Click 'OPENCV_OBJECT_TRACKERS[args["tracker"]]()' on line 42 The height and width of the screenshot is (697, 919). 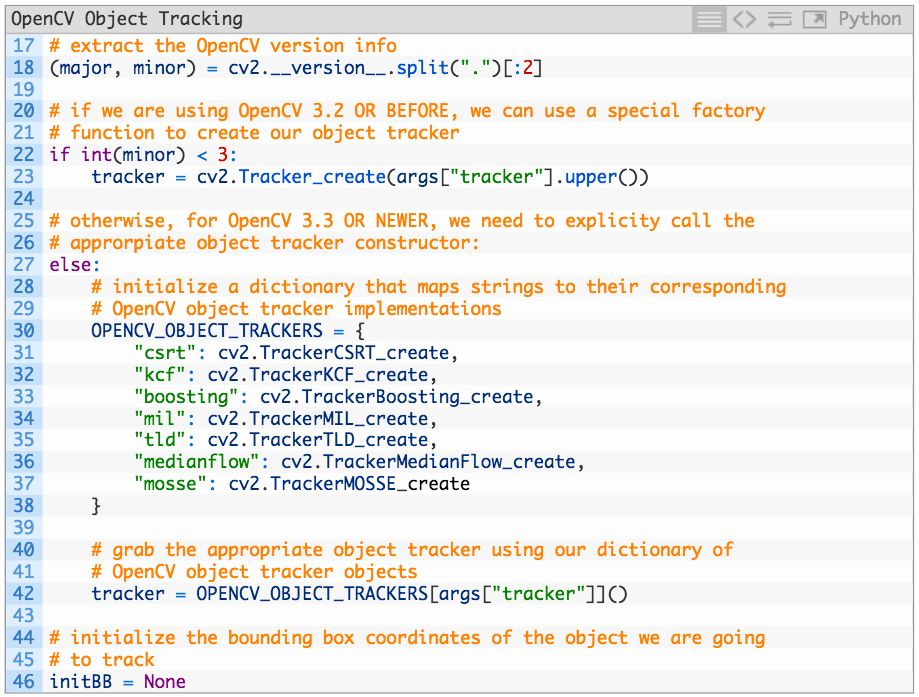click(411, 594)
